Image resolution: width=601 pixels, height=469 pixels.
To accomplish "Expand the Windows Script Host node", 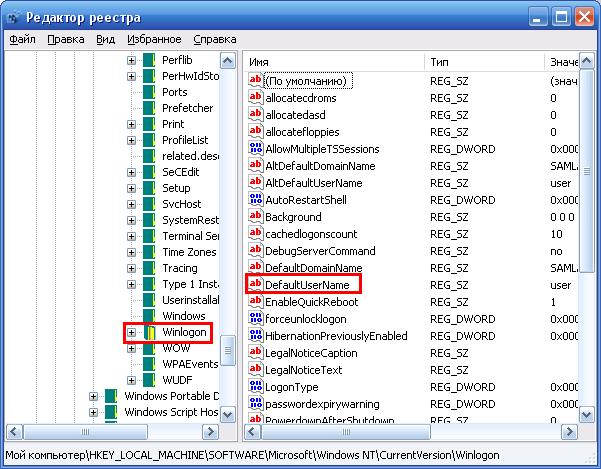I will [x=93, y=412].
